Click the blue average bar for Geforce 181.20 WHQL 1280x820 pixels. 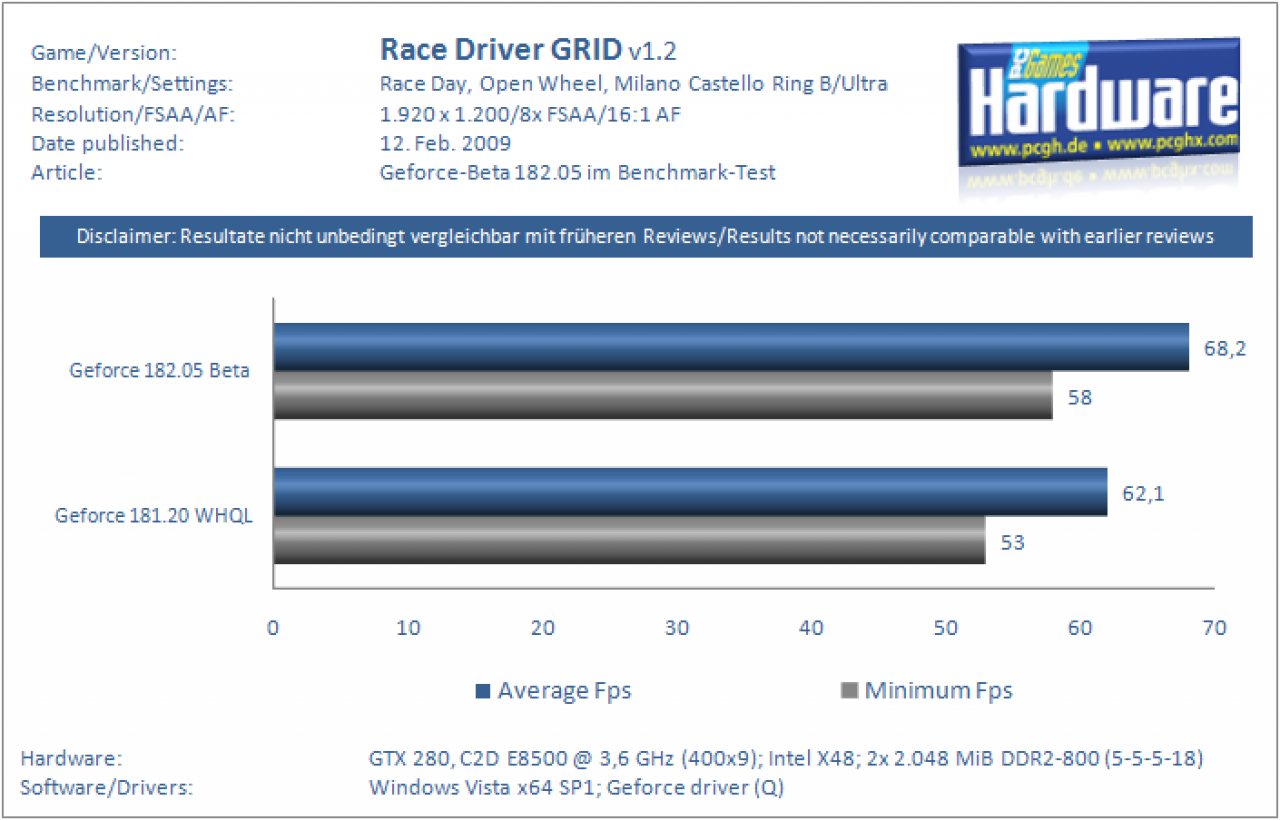[x=690, y=491]
